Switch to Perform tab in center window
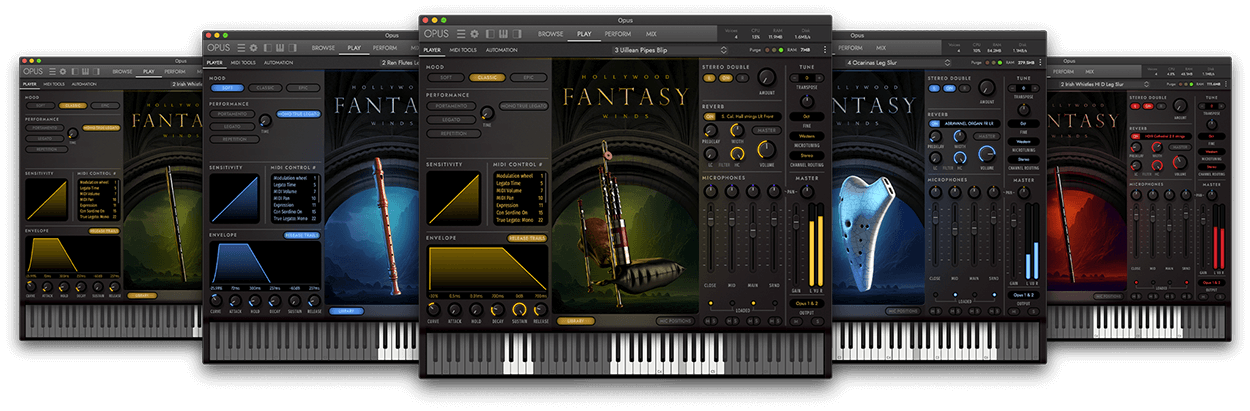Image resolution: width=1250 pixels, height=411 pixels. click(618, 34)
